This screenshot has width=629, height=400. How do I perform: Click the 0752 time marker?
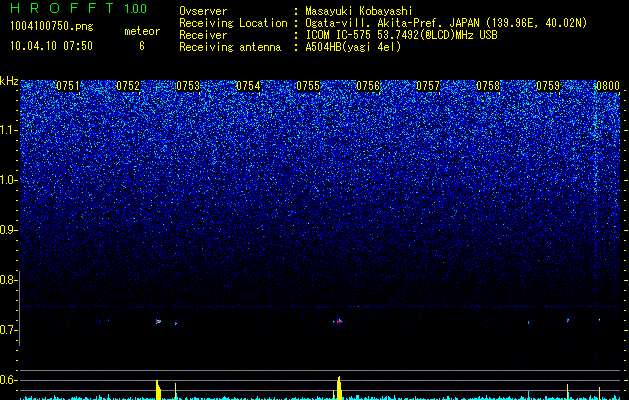point(128,86)
